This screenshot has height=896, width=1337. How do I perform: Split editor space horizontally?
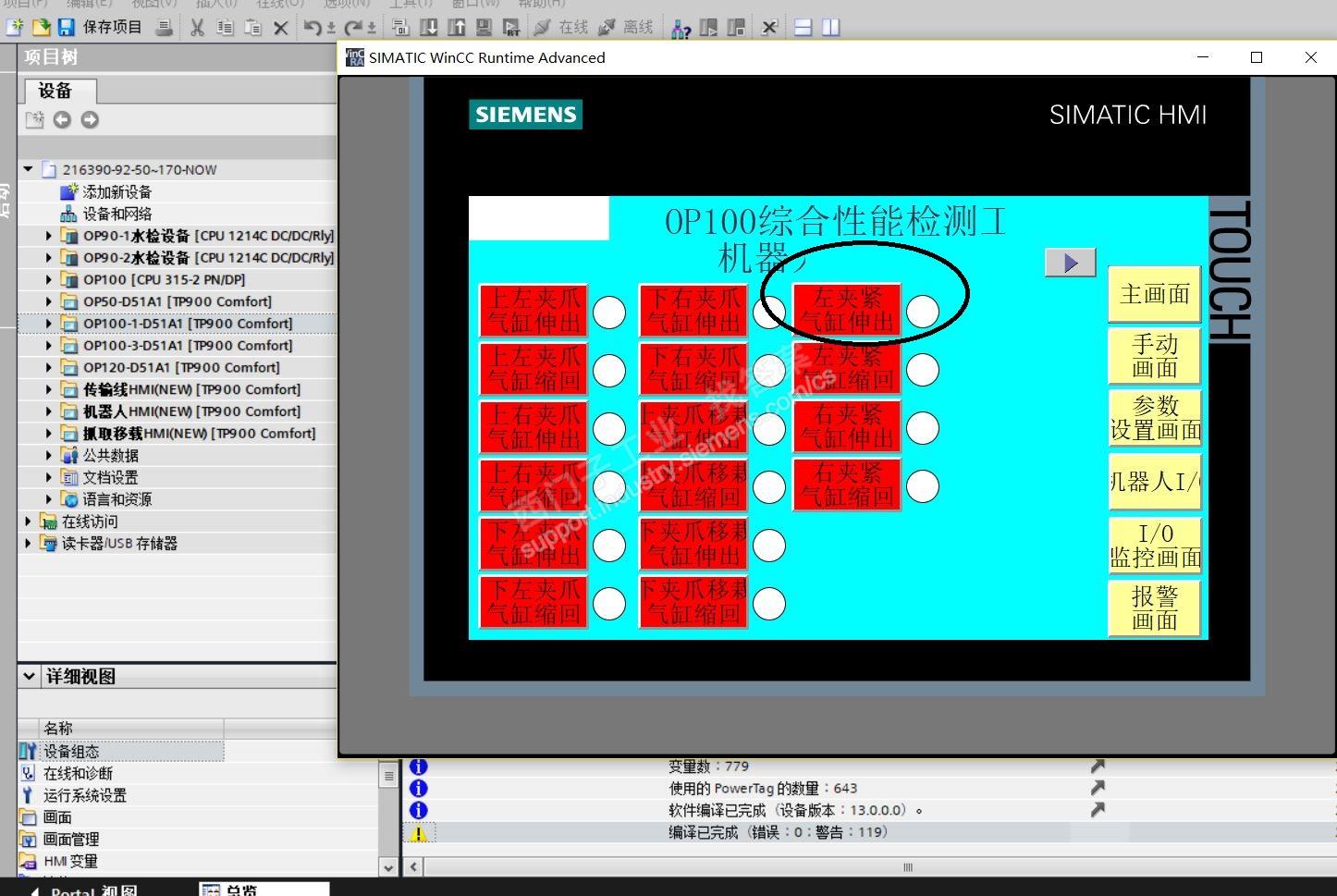coord(803,28)
